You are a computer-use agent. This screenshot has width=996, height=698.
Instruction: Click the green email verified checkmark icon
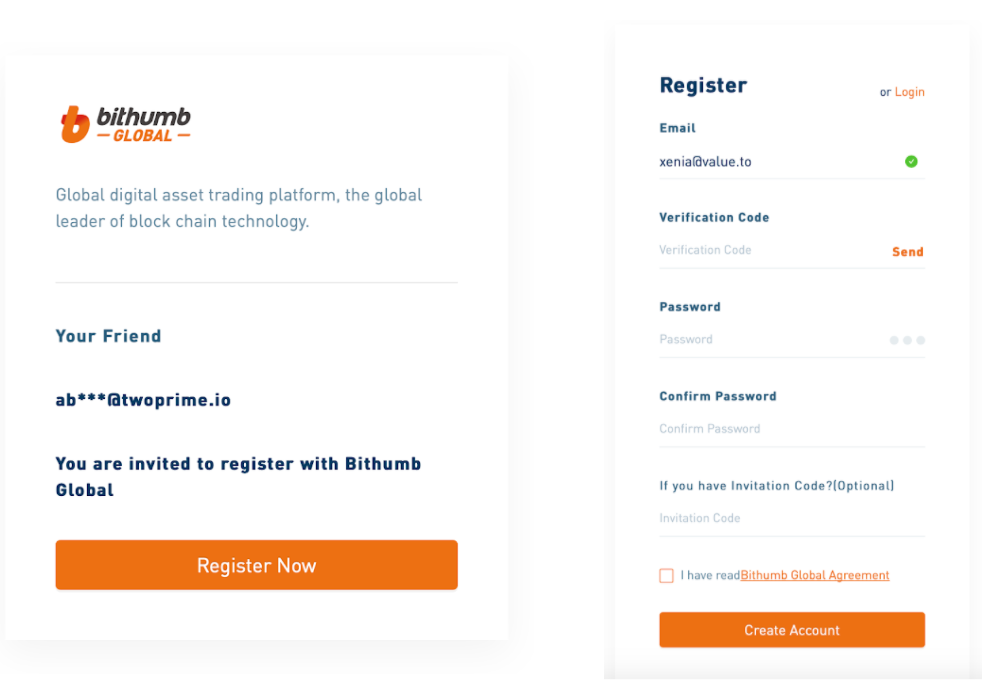coord(911,161)
